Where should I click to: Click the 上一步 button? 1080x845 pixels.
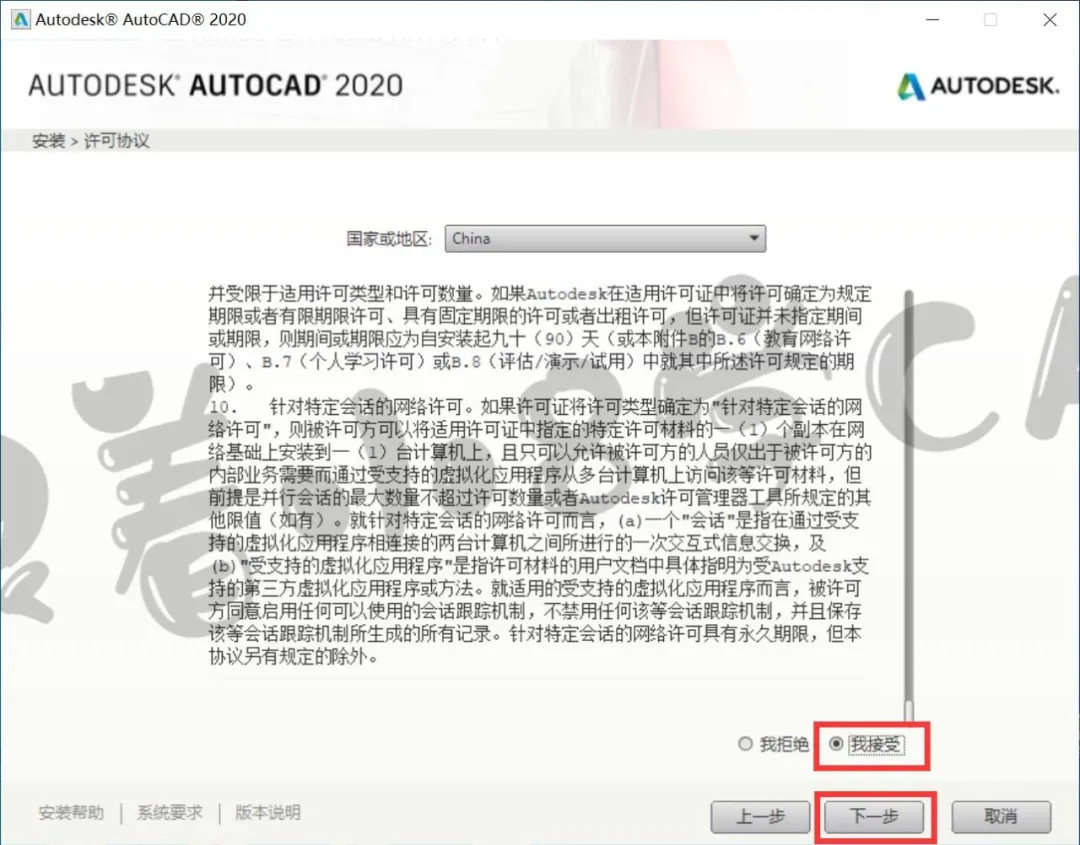(x=760, y=817)
